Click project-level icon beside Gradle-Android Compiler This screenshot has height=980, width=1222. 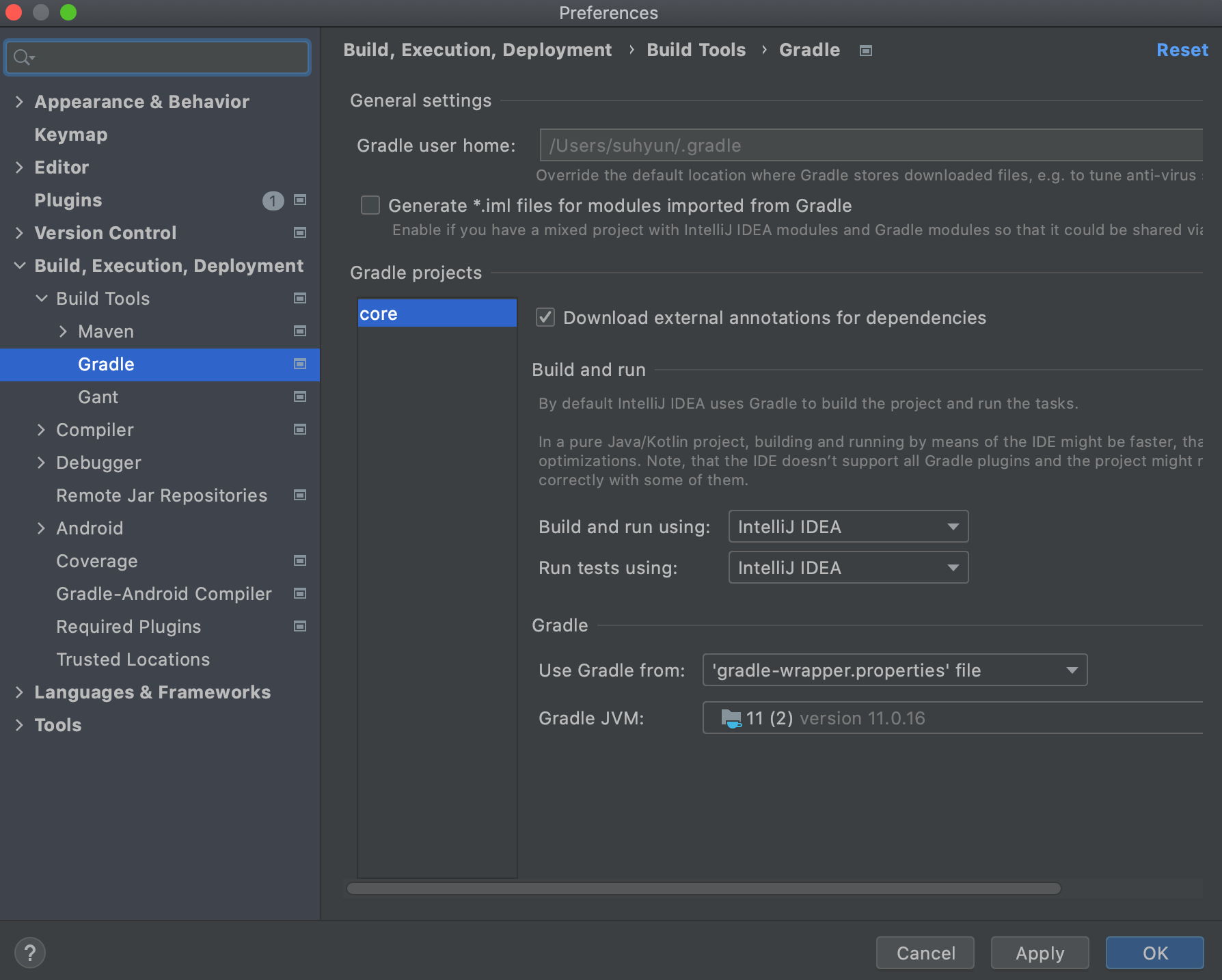[x=299, y=594]
